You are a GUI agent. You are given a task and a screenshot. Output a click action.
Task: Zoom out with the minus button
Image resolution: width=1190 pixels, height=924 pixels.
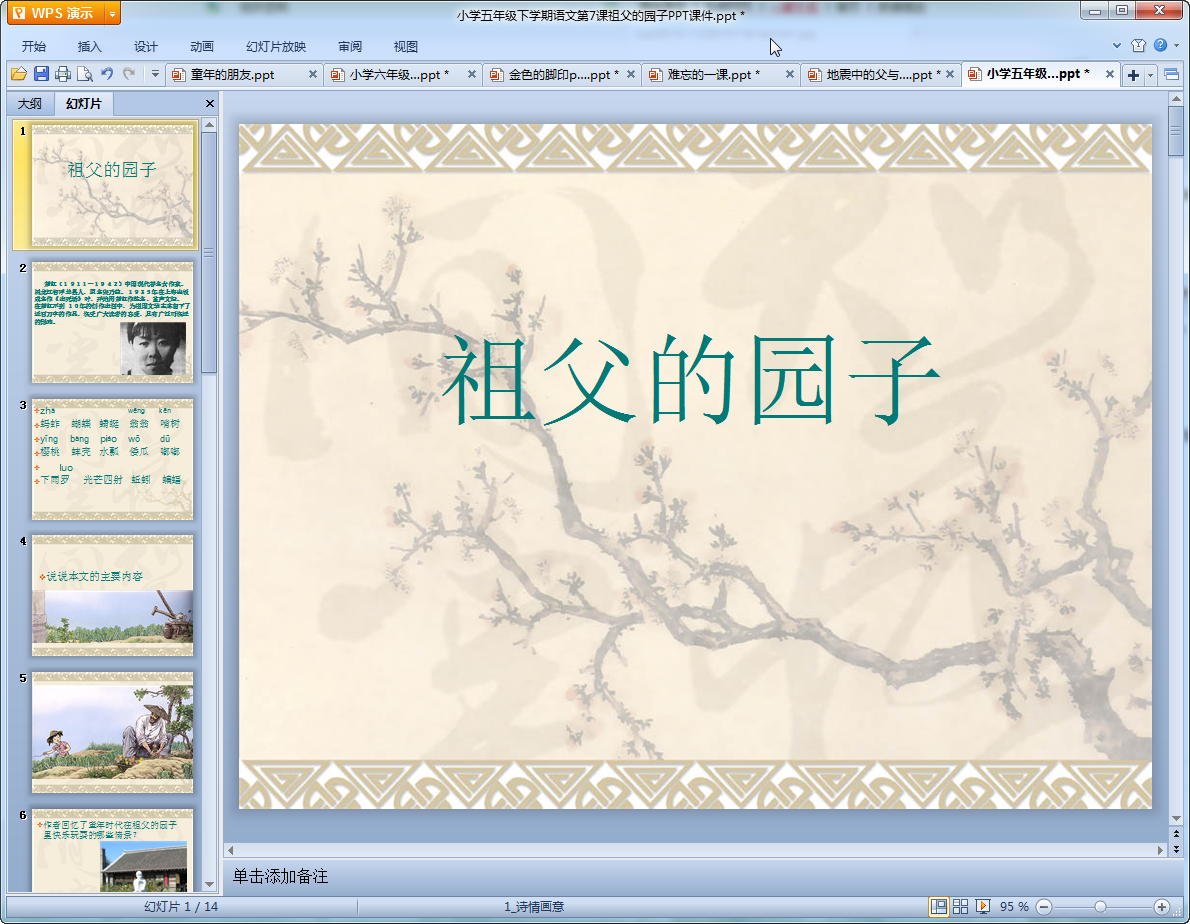coord(1044,907)
